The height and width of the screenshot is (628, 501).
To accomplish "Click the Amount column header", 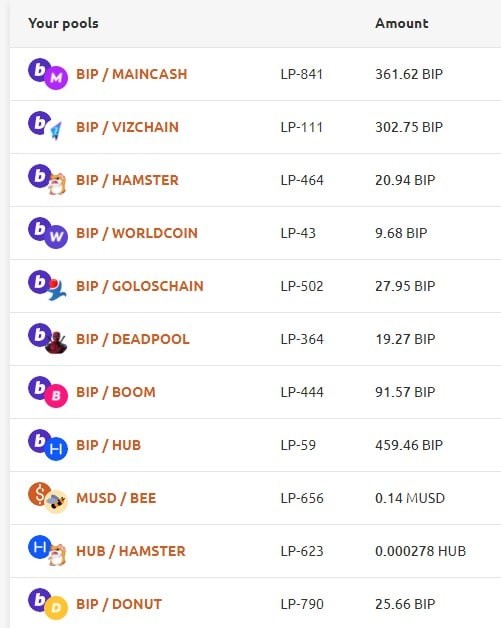I will 402,23.
